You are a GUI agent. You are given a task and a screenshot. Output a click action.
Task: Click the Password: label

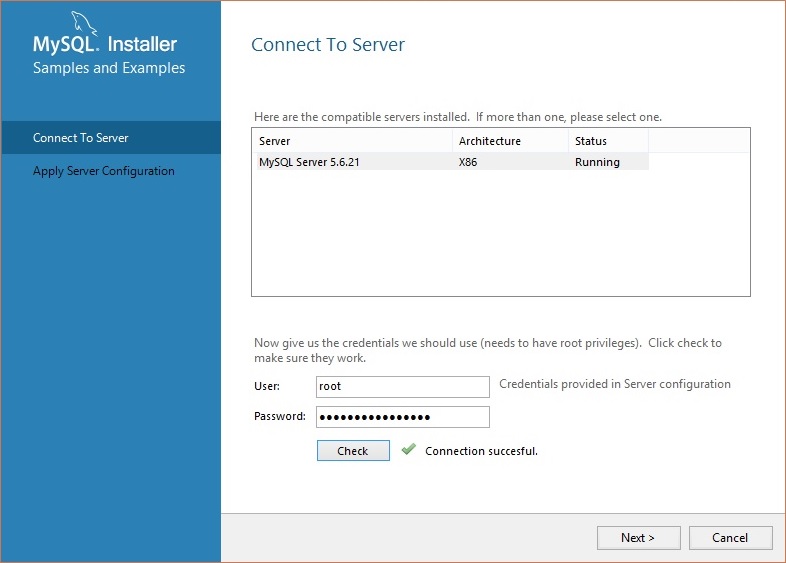pyautogui.click(x=280, y=416)
